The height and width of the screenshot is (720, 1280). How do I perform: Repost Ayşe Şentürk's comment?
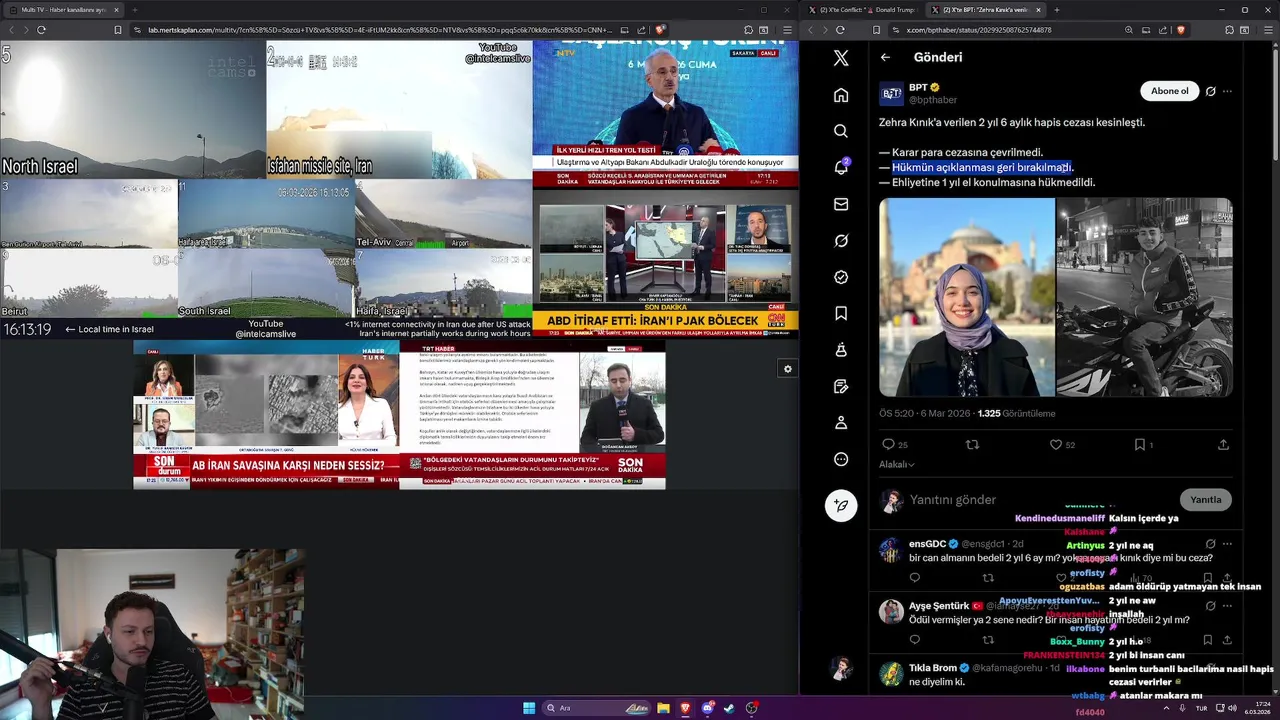point(988,639)
